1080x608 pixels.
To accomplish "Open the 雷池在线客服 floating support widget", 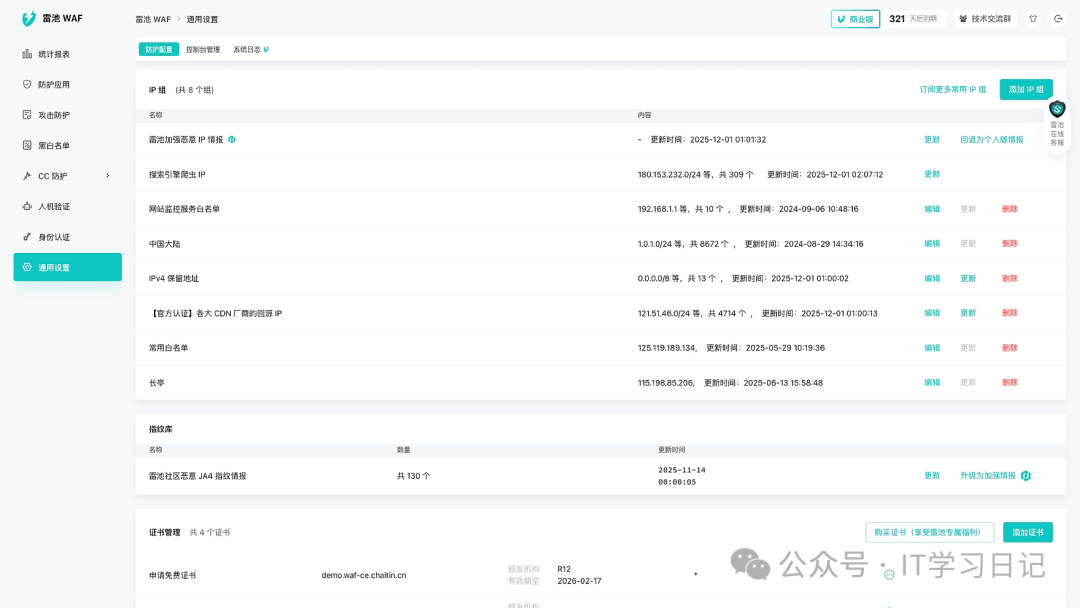I will [1057, 124].
